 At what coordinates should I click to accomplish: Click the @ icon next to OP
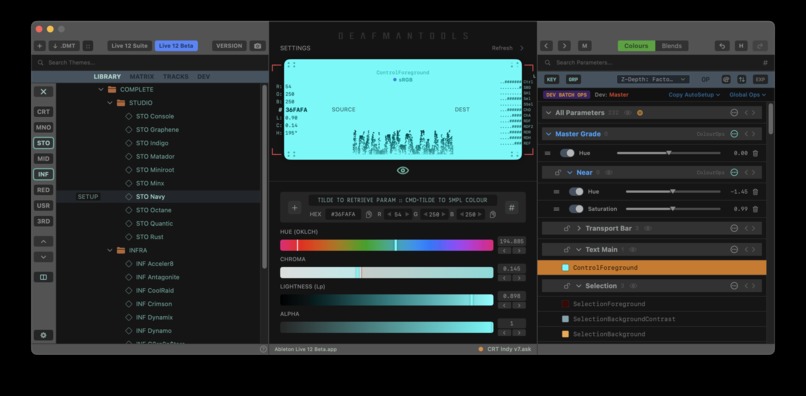tap(726, 79)
